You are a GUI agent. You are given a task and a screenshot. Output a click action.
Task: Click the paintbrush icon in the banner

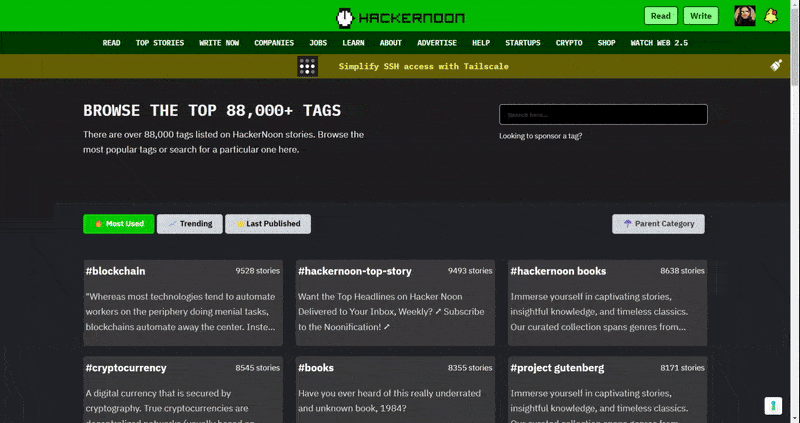(776, 65)
